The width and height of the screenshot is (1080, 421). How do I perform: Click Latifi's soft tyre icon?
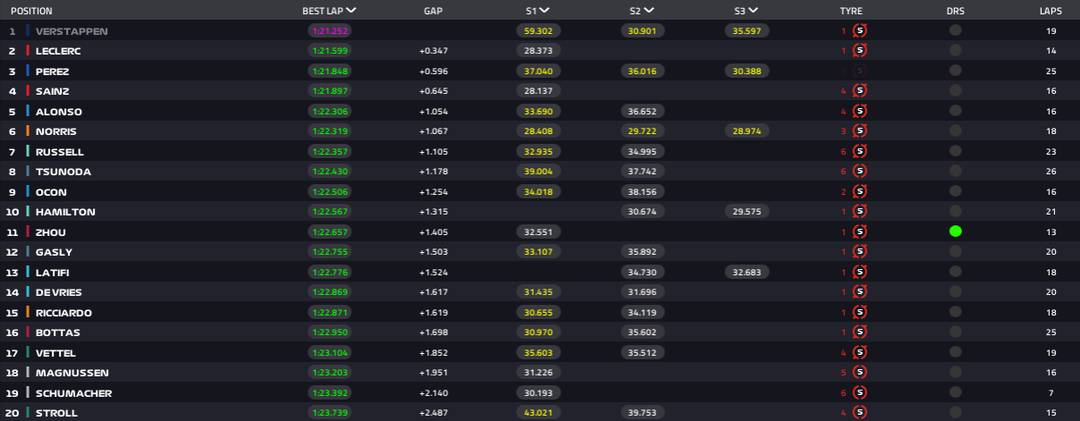[860, 272]
